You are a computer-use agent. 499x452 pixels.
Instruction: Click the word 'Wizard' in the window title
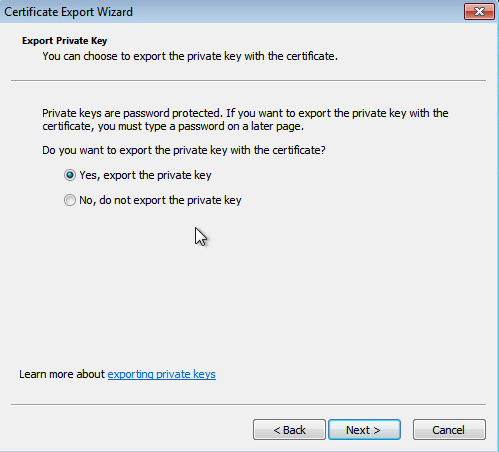tap(115, 12)
